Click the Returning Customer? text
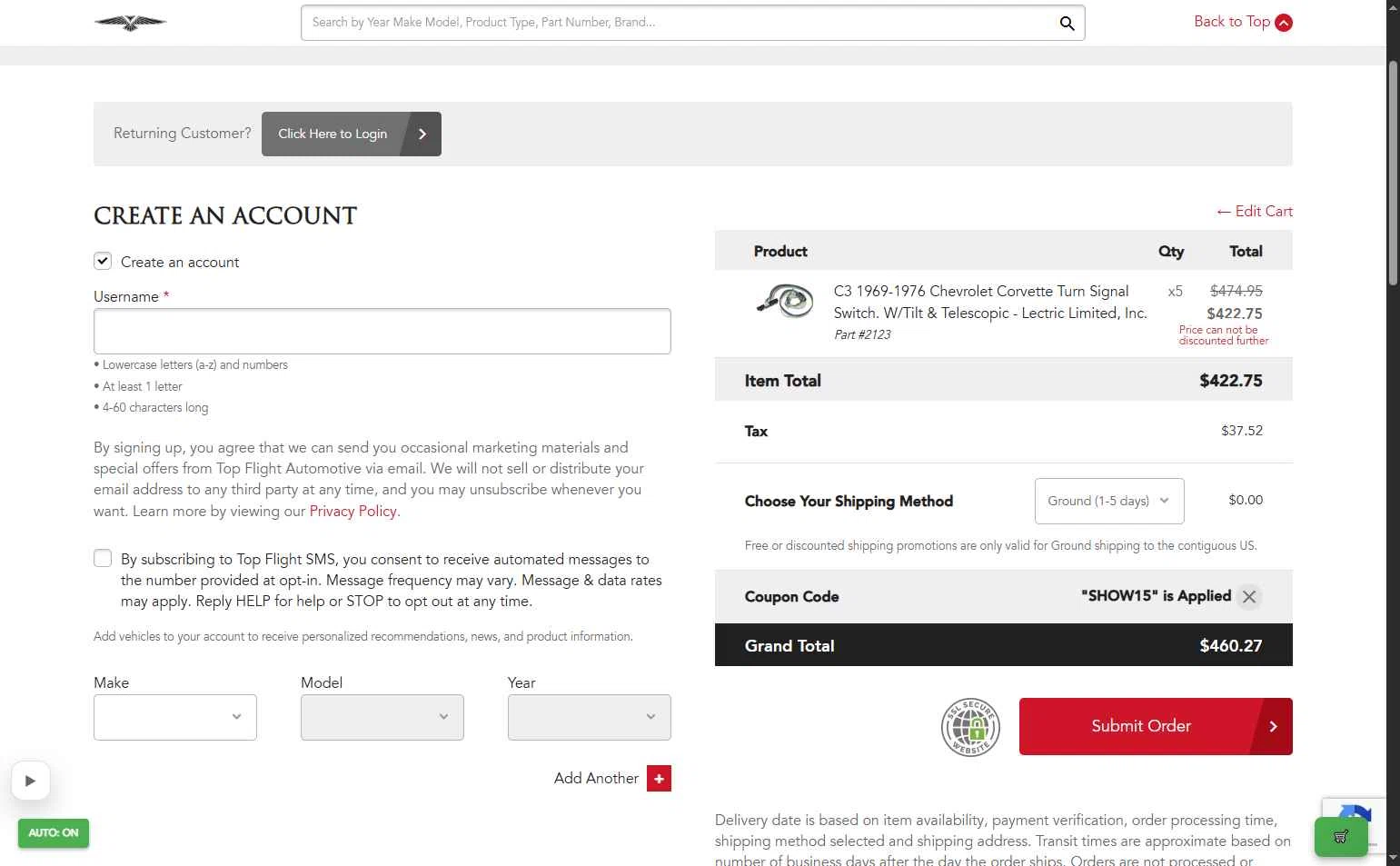 tap(183, 134)
